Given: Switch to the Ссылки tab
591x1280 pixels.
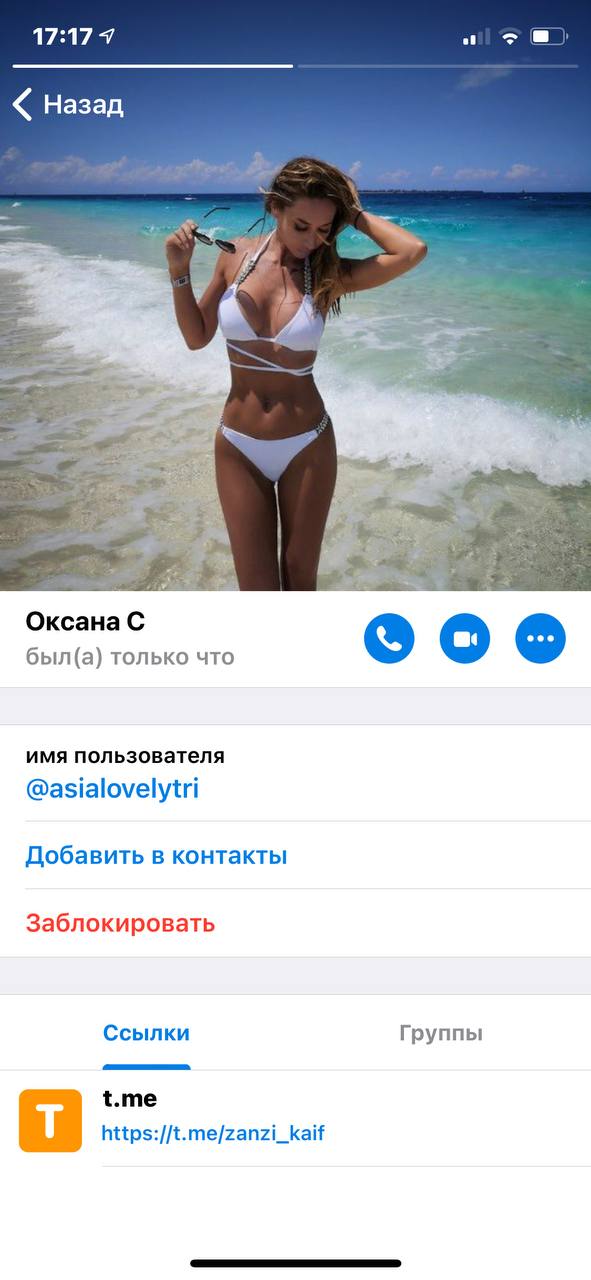Looking at the screenshot, I should (x=146, y=1033).
